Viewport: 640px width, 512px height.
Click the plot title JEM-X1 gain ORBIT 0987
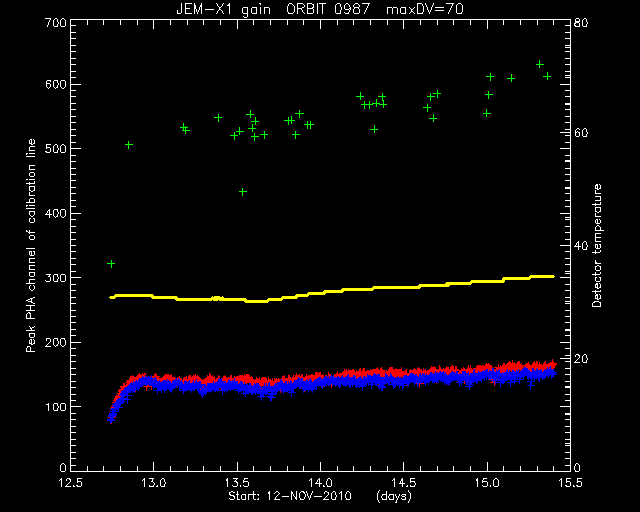273,9
